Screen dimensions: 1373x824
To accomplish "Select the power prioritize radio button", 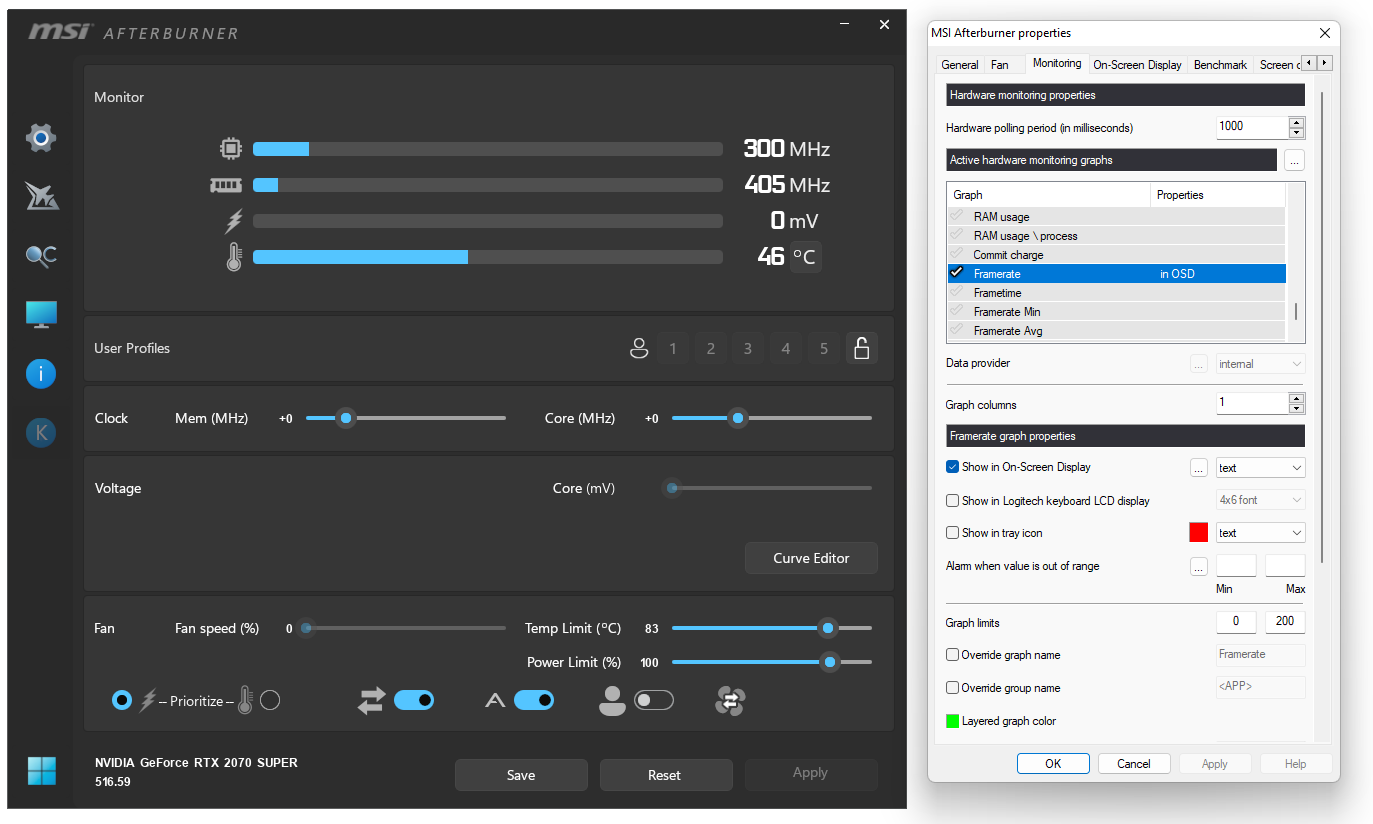I will [122, 701].
